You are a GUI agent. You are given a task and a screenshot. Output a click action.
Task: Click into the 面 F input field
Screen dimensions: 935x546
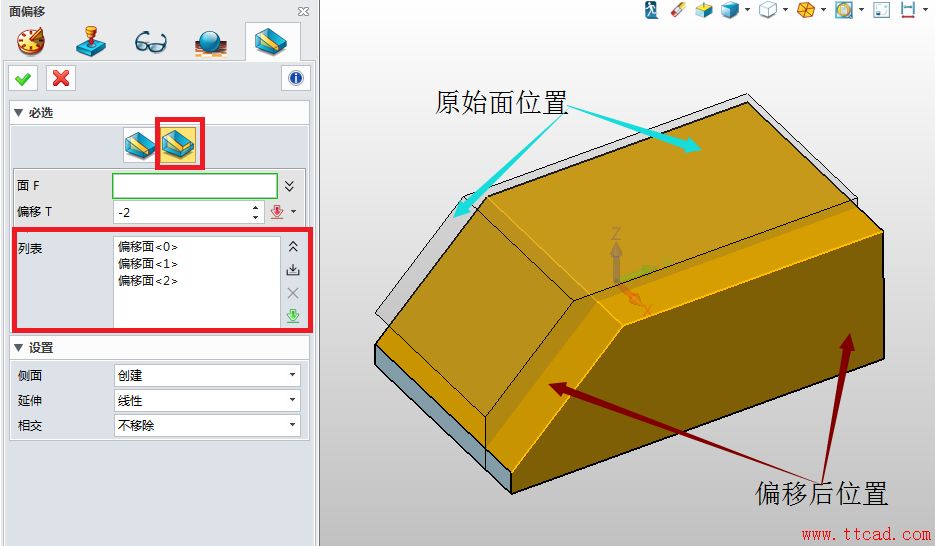[x=194, y=186]
